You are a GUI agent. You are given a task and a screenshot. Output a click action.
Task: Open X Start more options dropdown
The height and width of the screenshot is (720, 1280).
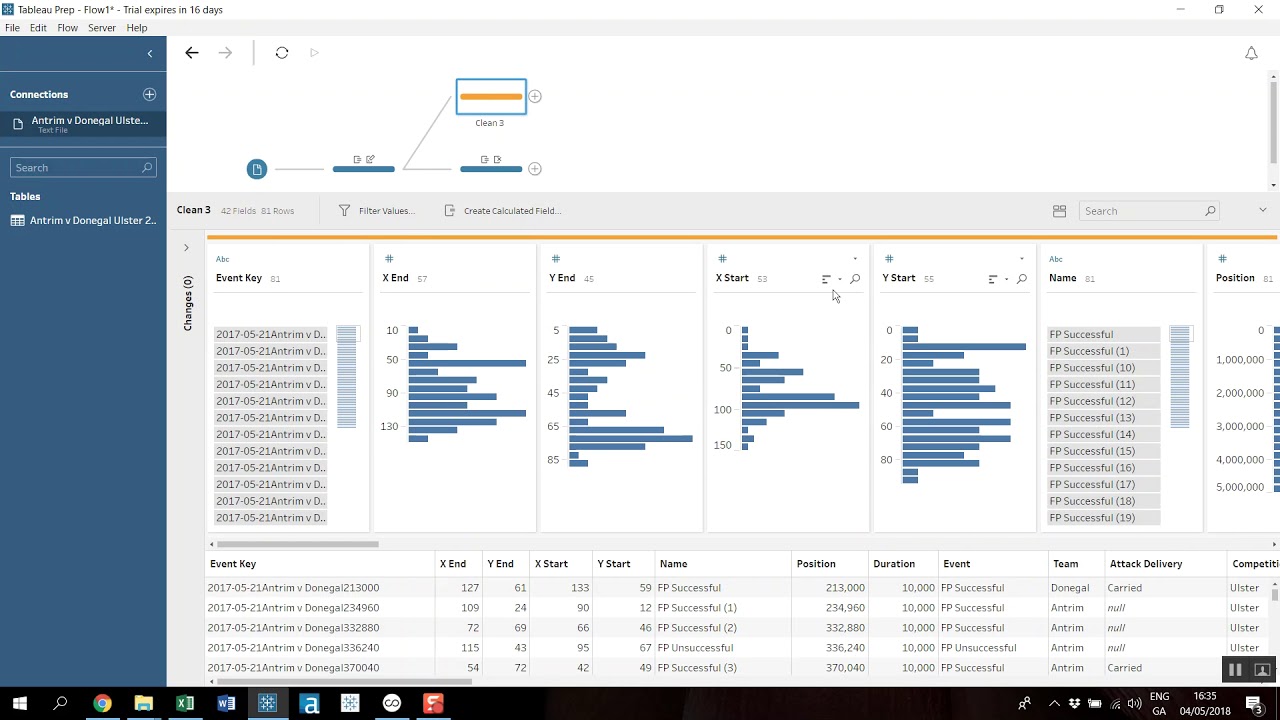click(854, 259)
